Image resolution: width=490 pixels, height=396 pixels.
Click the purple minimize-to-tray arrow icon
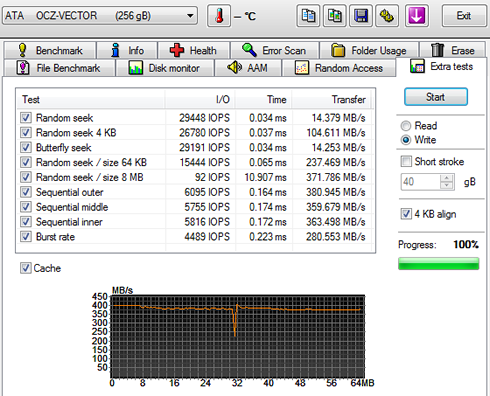(x=417, y=16)
